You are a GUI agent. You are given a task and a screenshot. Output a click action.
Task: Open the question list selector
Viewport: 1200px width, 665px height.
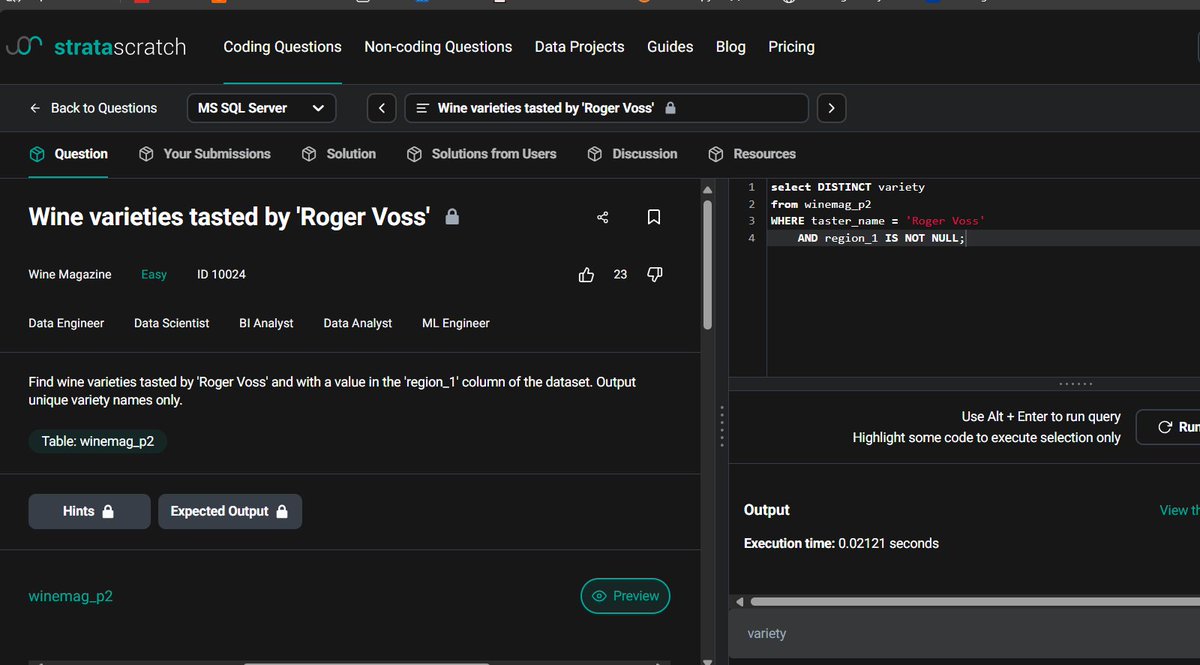[606, 108]
